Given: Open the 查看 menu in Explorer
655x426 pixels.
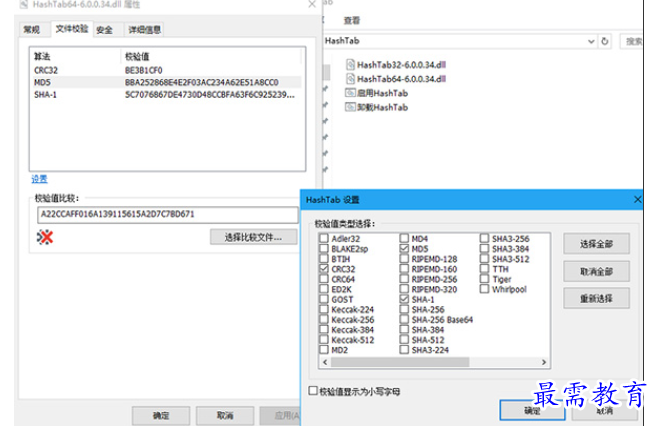Looking at the screenshot, I should (x=352, y=20).
